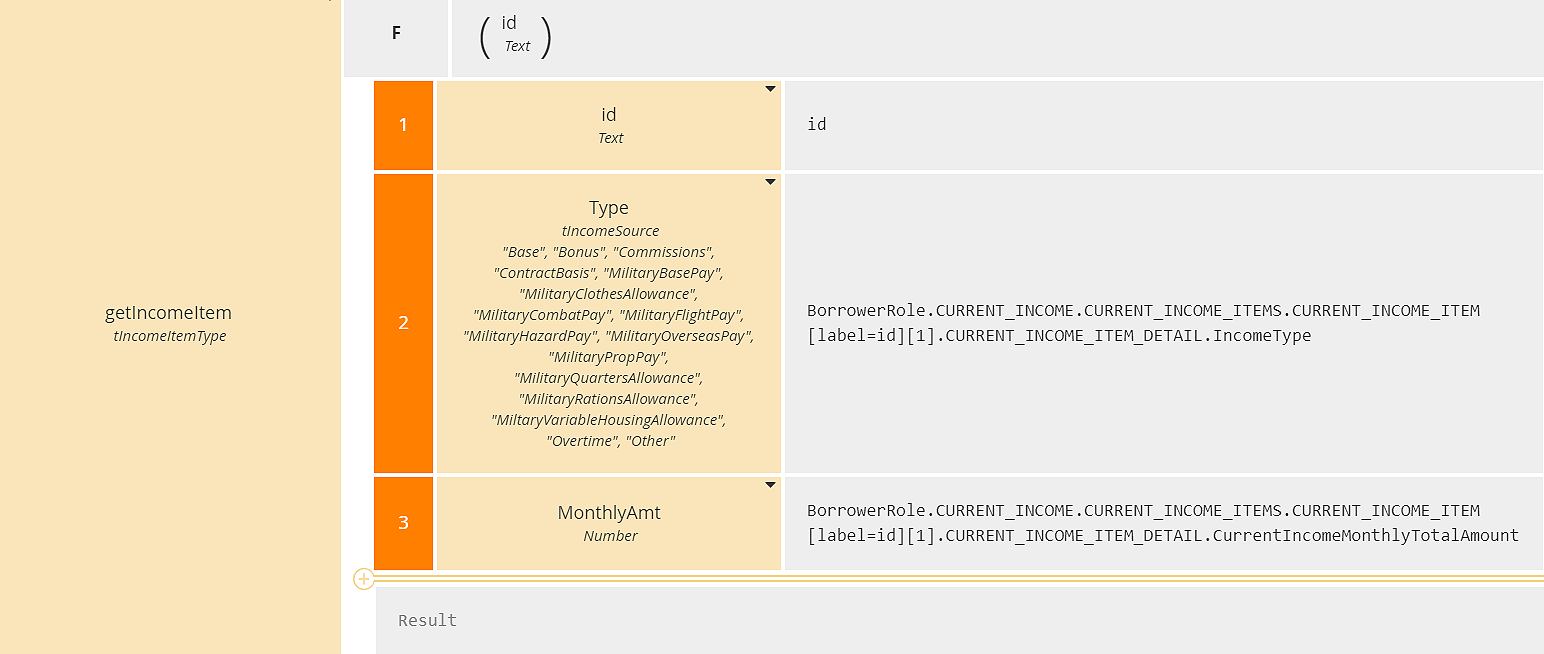Edit the IncomeType expression cell

[x=1164, y=323]
